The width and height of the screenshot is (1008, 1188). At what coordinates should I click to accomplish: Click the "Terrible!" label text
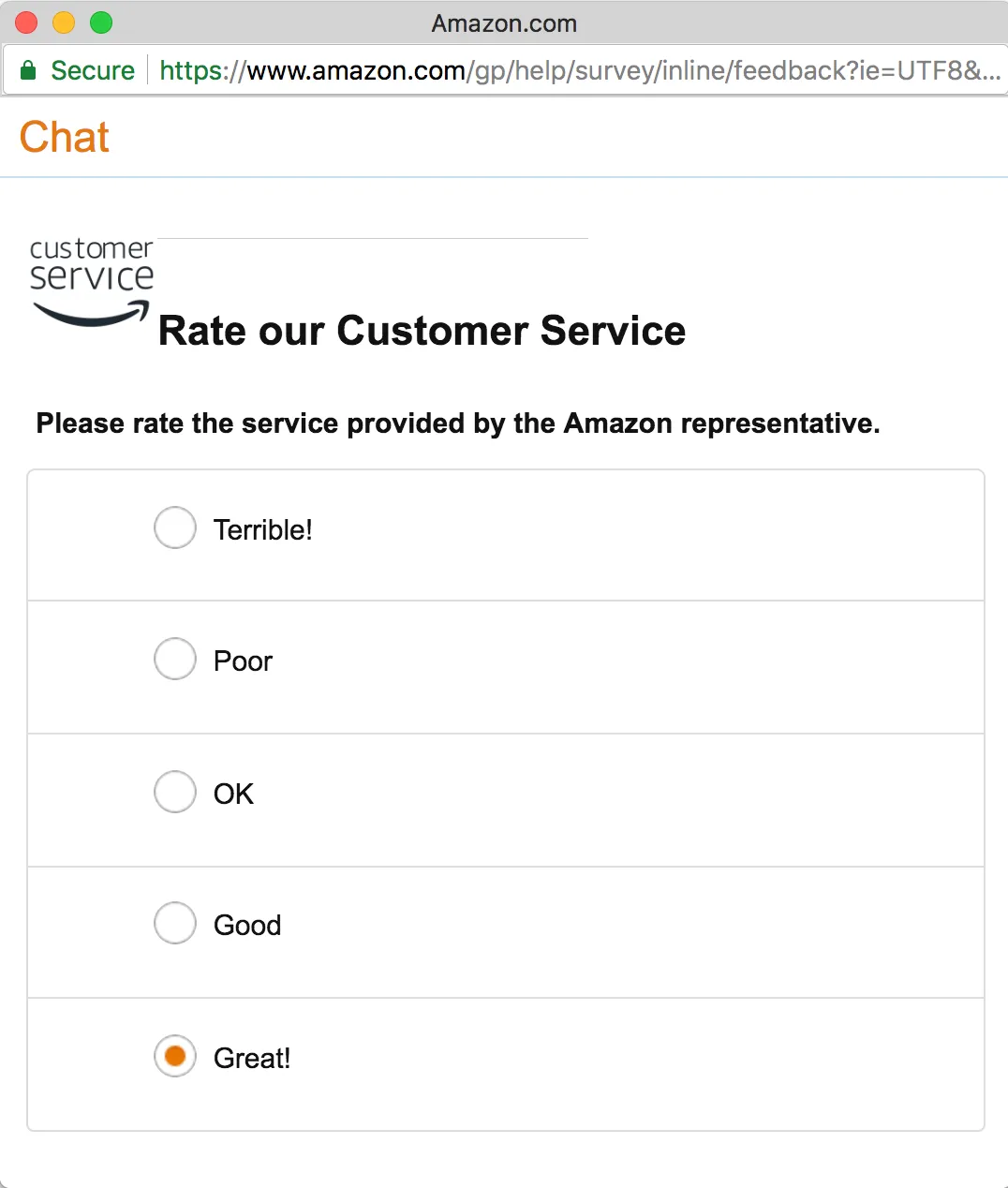click(x=263, y=530)
